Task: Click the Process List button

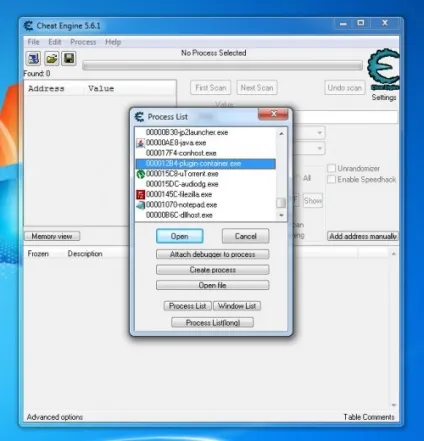Action: [187, 306]
